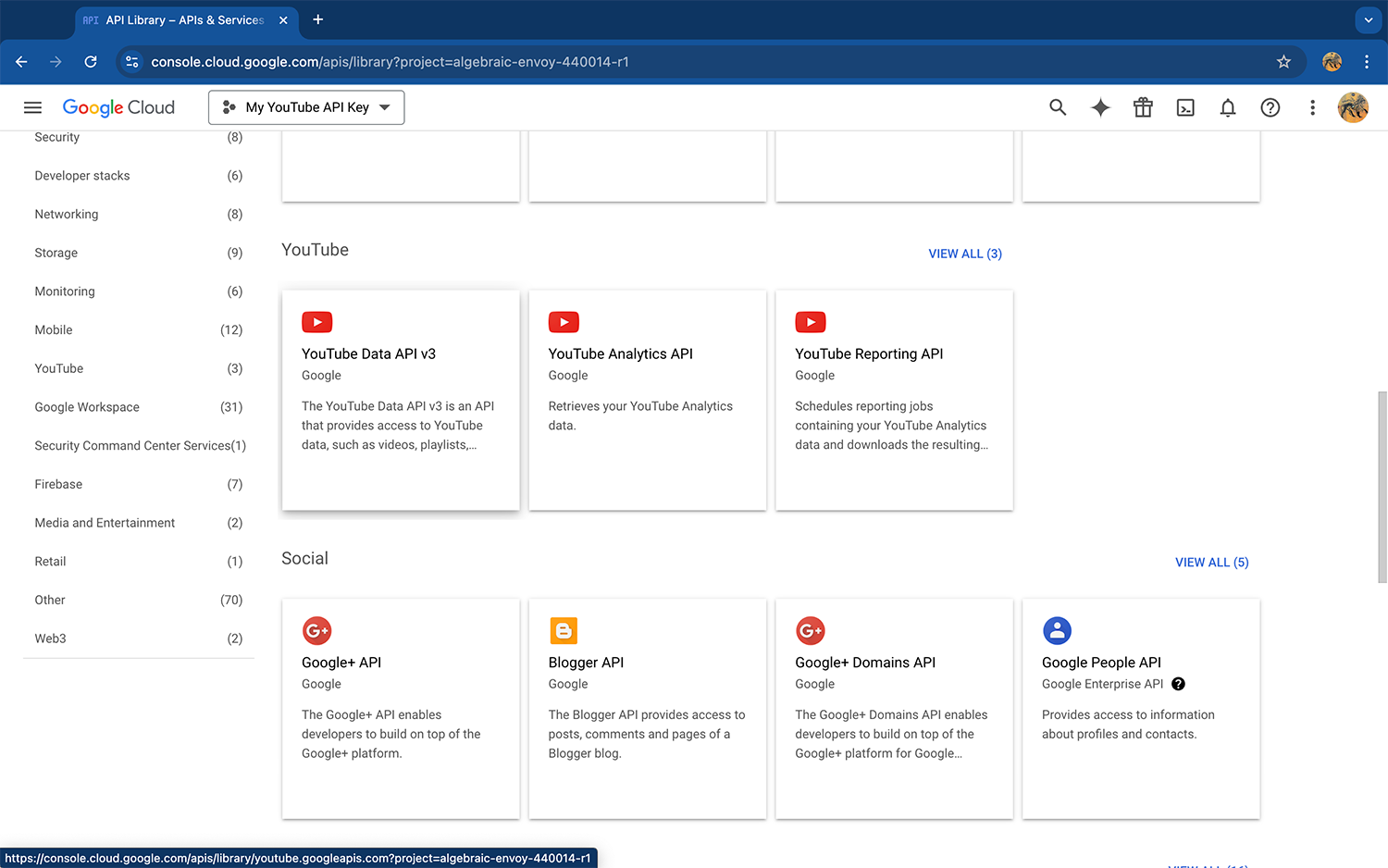The width and height of the screenshot is (1388, 868).
Task: Click the Blogger API orange icon
Action: (564, 631)
